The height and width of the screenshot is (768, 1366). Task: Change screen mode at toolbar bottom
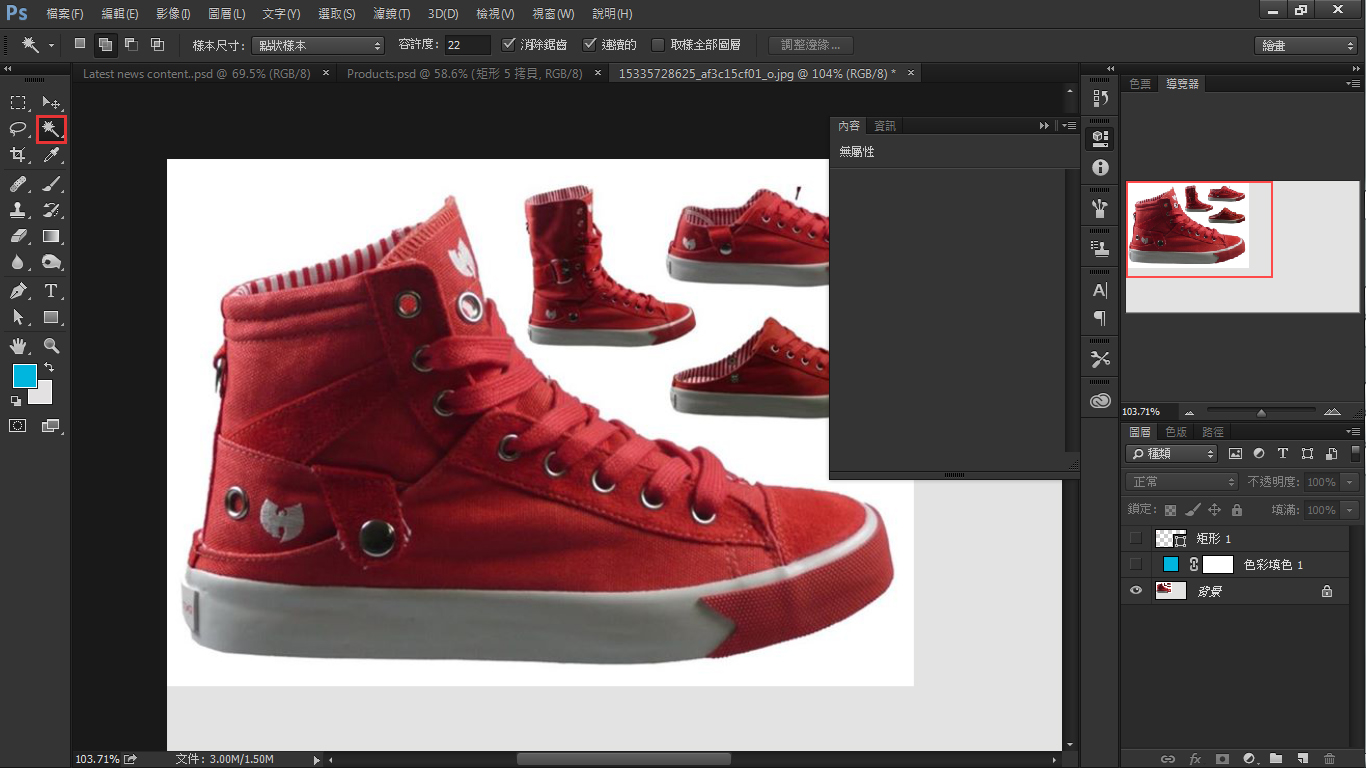[x=51, y=425]
